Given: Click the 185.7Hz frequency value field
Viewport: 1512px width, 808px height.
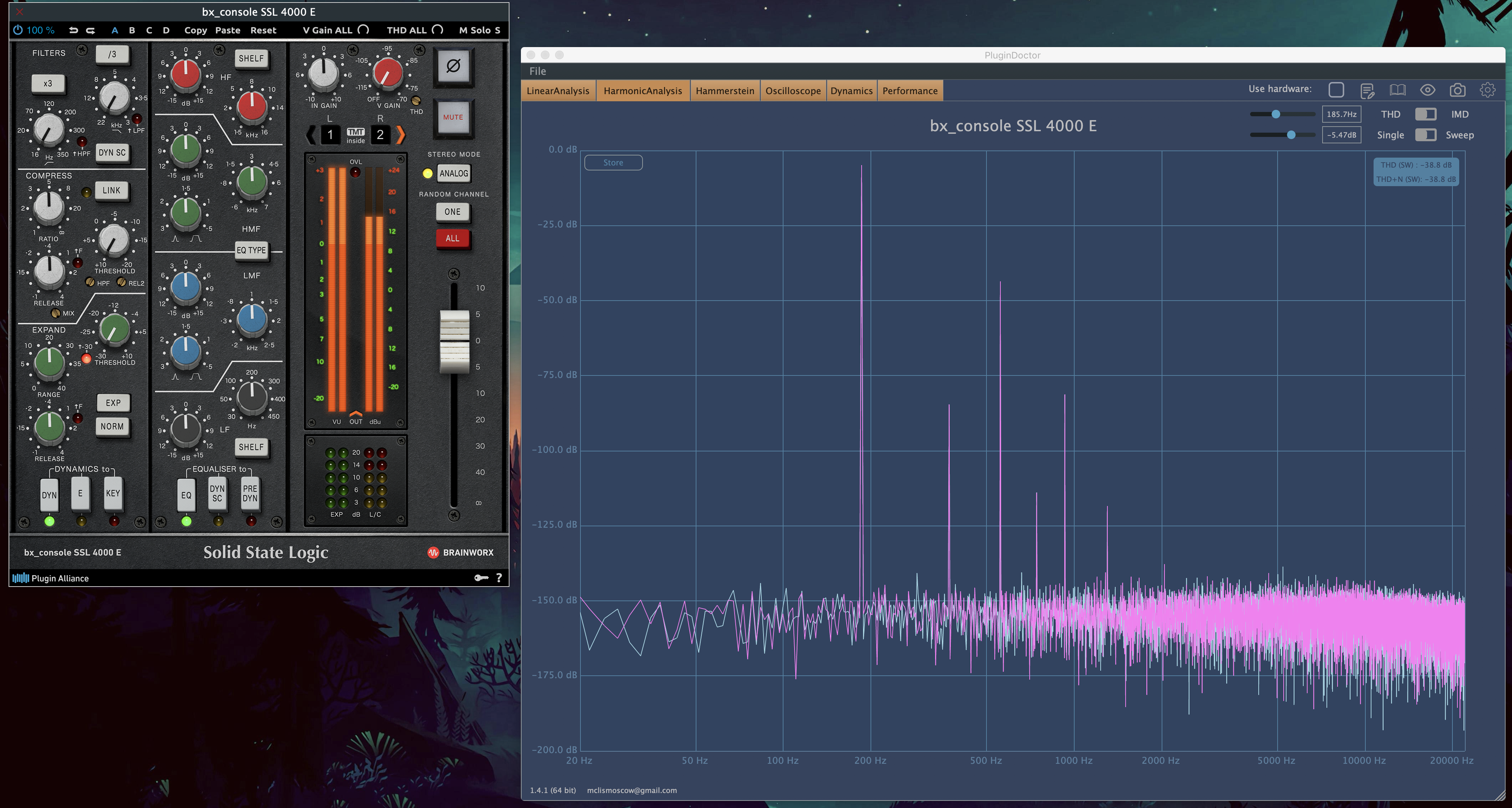Looking at the screenshot, I should click(x=1341, y=114).
